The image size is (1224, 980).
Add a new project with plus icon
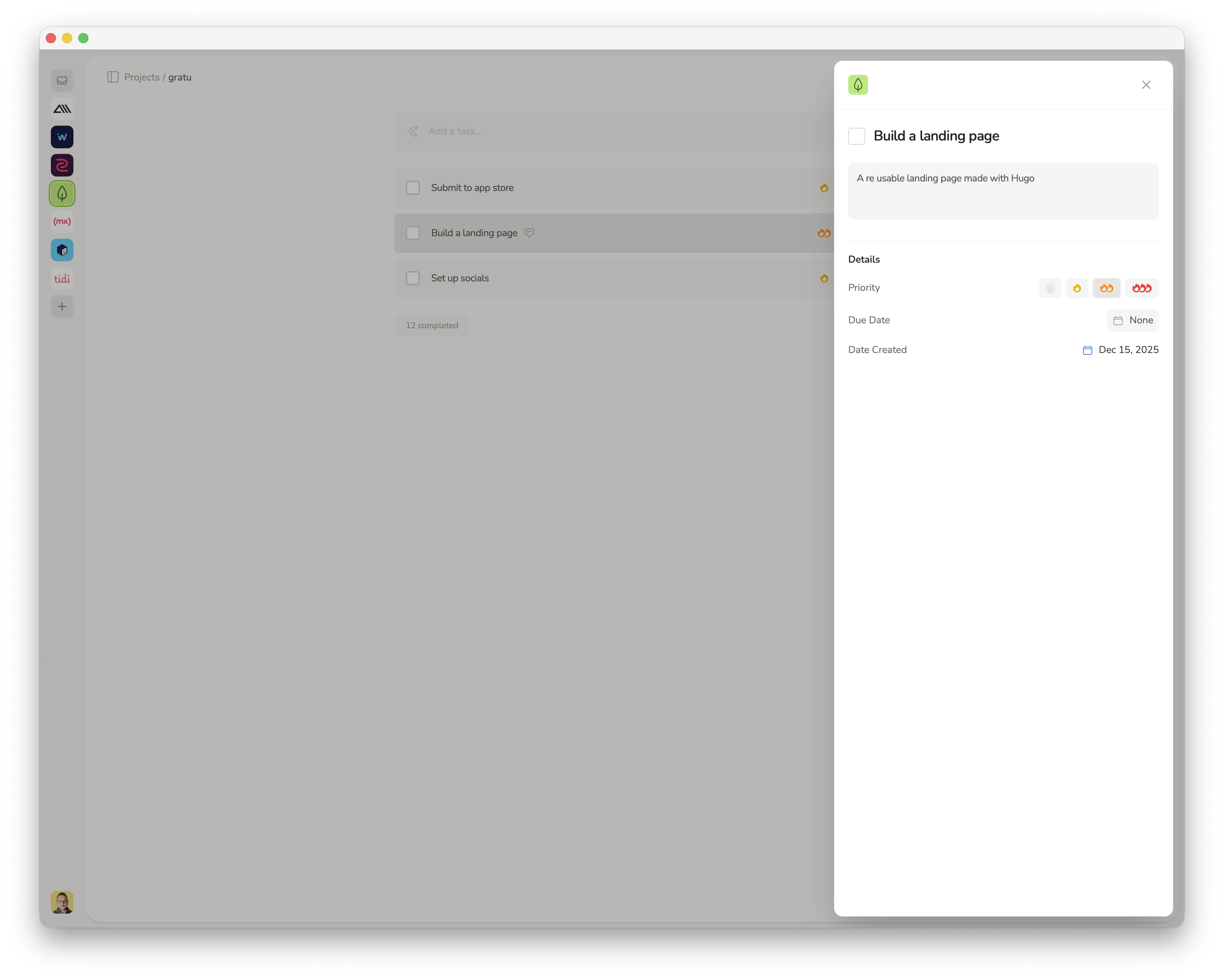tap(62, 306)
